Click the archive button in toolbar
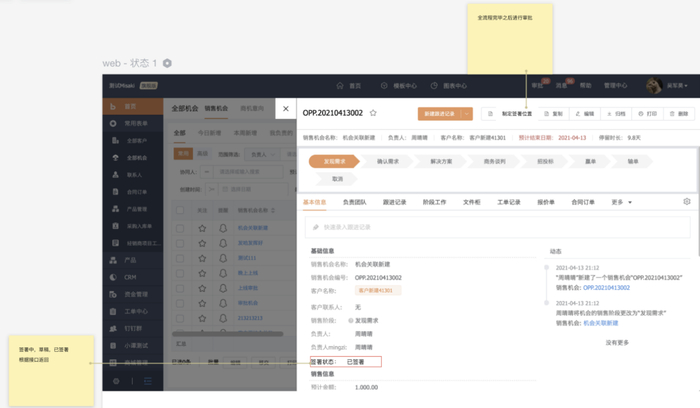 tap(616, 114)
